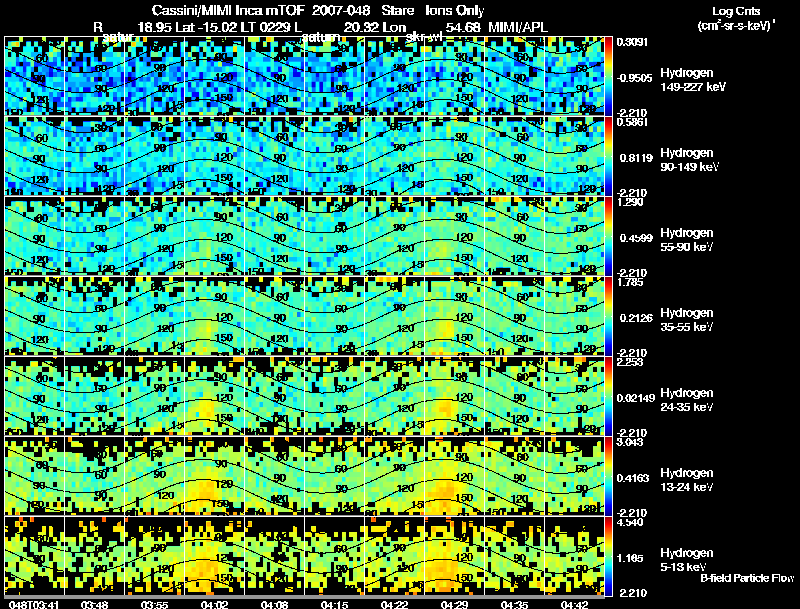Click Hydrogen 13-24 keV panel at 04:29
The width and height of the screenshot is (800, 609).
coord(454,476)
